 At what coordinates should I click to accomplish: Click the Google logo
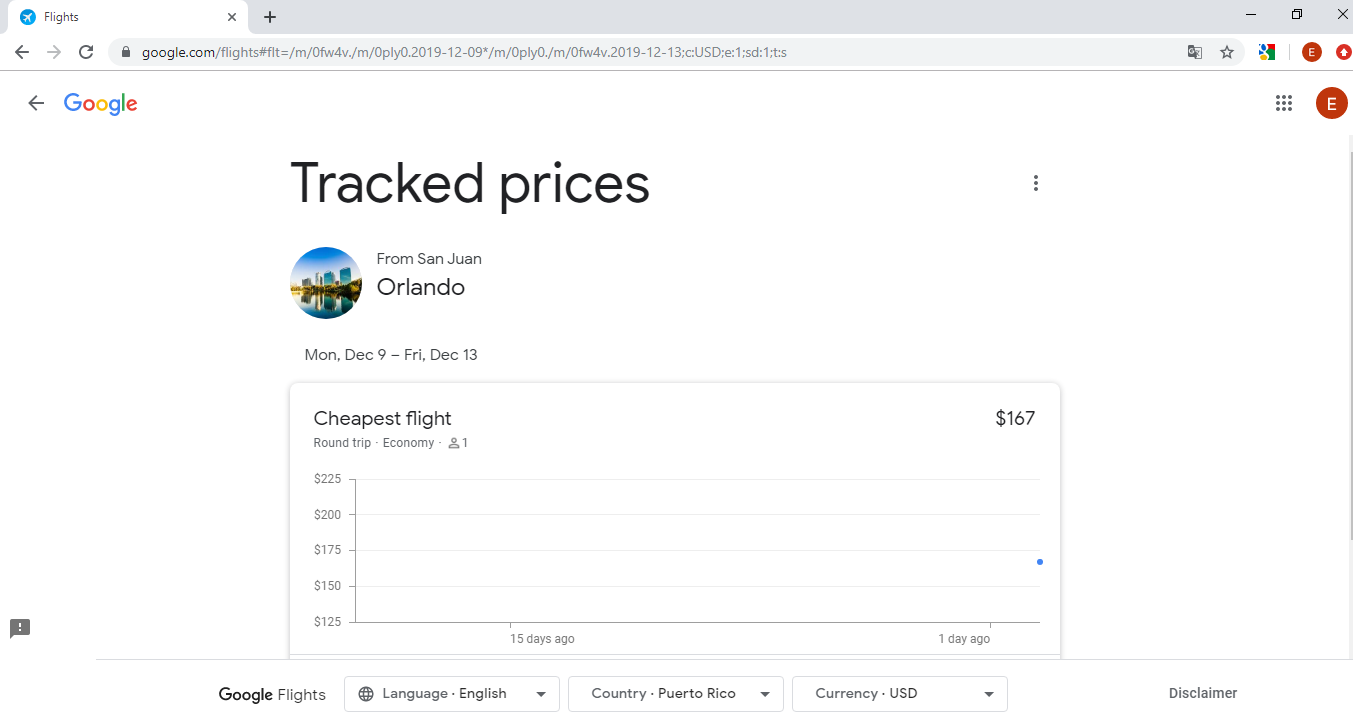point(100,103)
